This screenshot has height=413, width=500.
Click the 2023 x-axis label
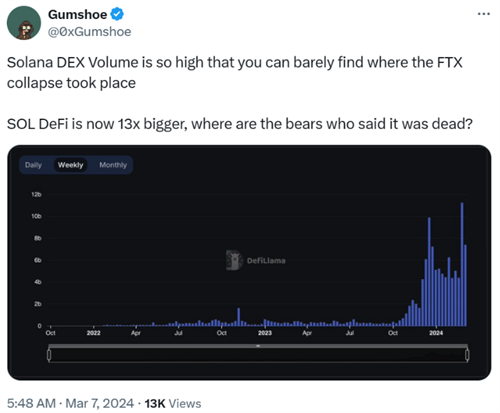tap(265, 333)
